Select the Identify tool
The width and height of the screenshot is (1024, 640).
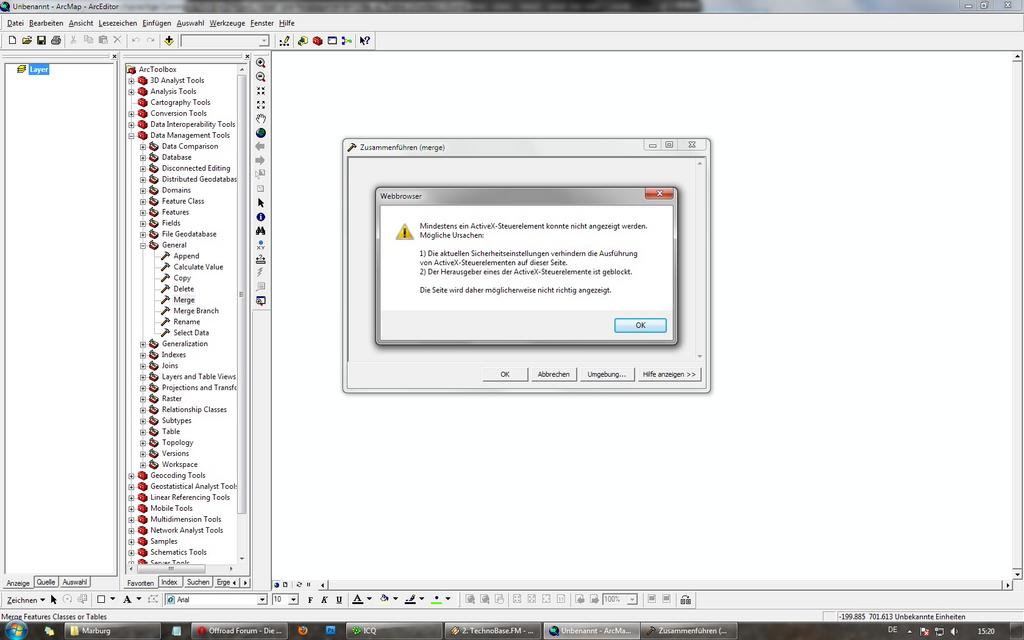tap(261, 217)
